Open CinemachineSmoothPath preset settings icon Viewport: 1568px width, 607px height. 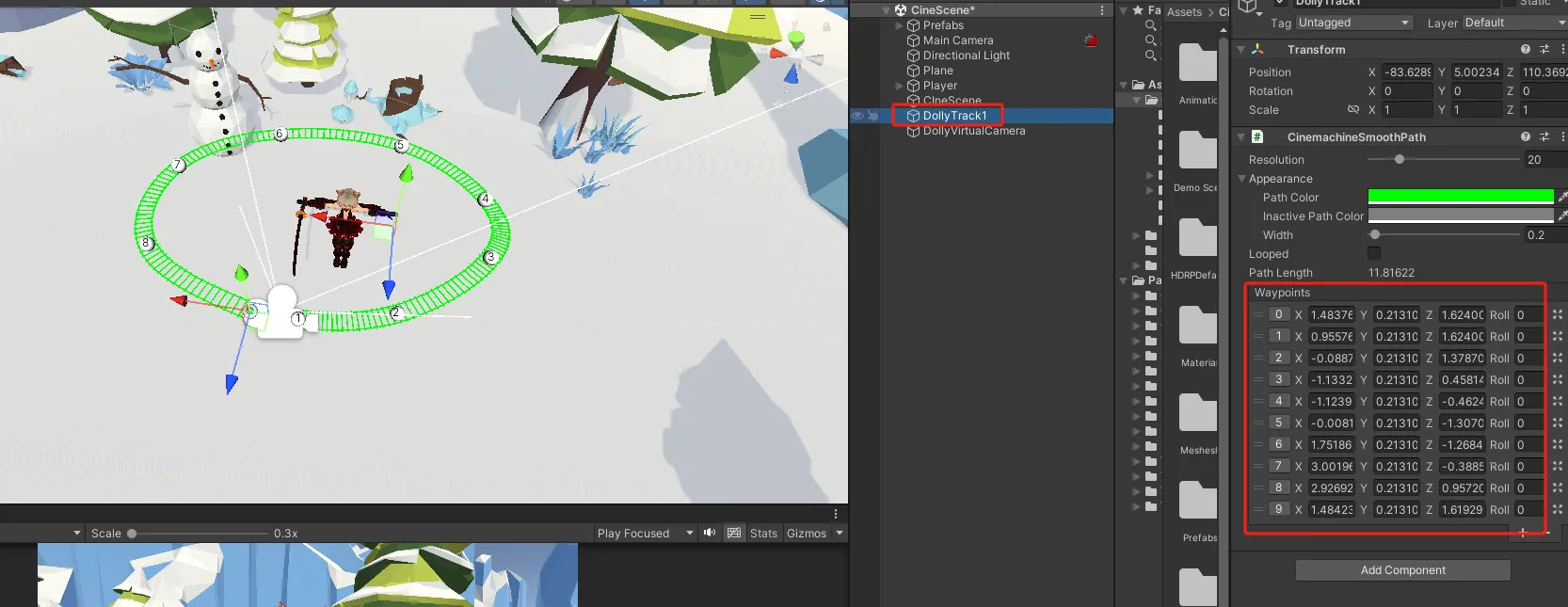[x=1544, y=136]
